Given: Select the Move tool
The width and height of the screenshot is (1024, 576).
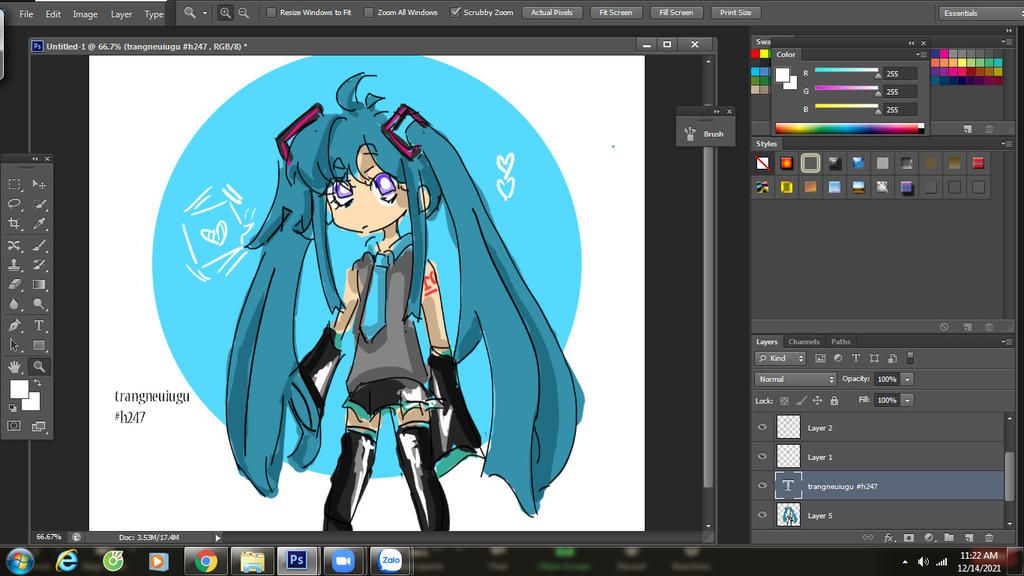Looking at the screenshot, I should pos(39,185).
